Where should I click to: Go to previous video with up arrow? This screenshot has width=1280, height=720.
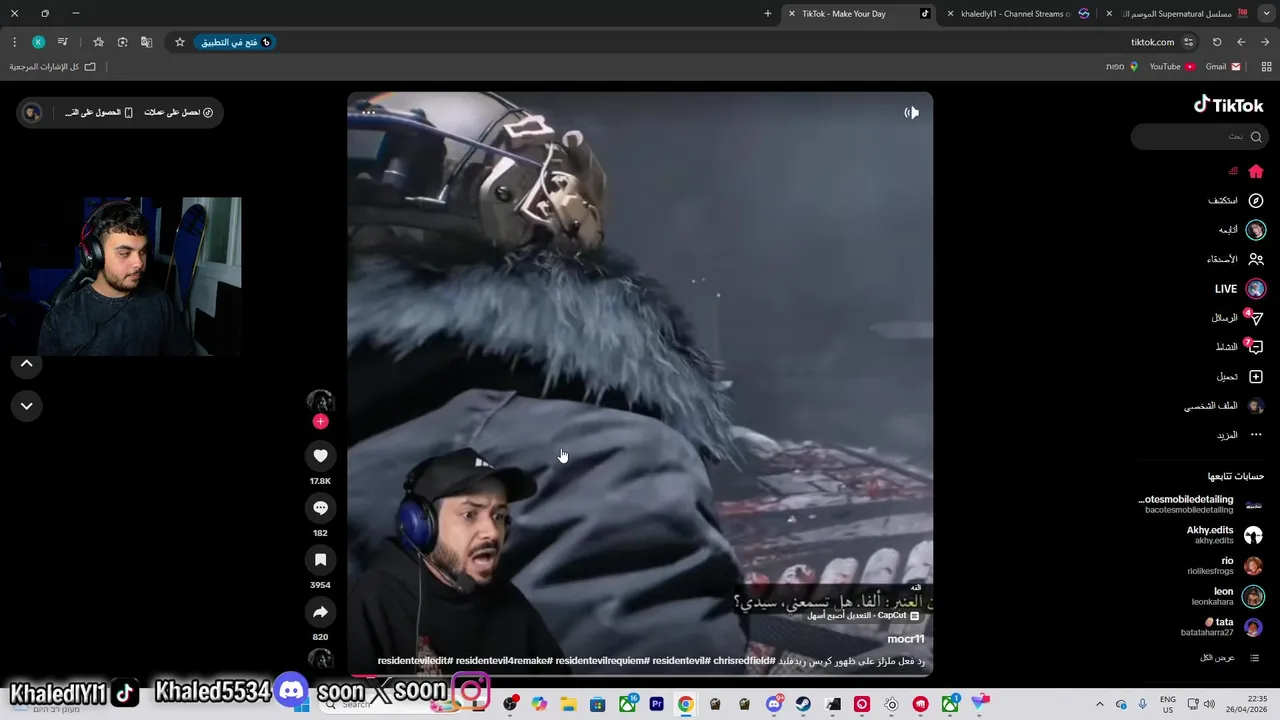[27, 364]
